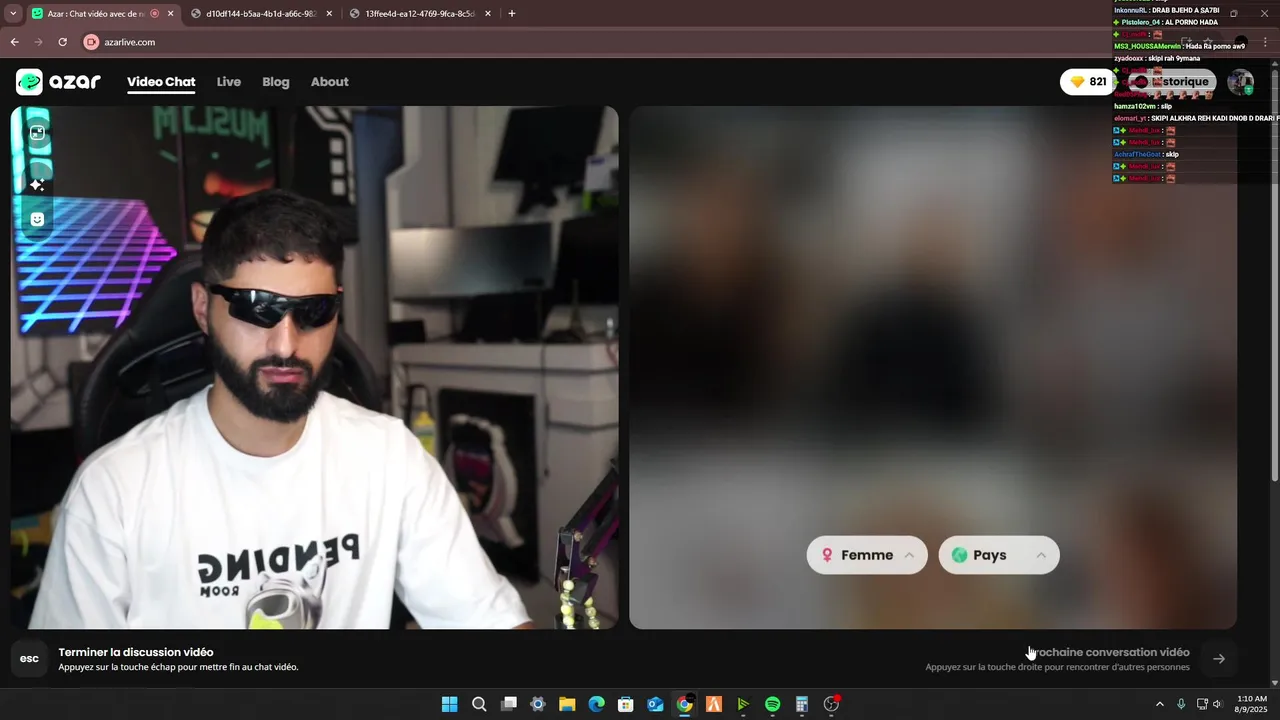Screen dimensions: 1280x720
Task: Open Microsoft Store from the taskbar
Action: pyautogui.click(x=626, y=704)
